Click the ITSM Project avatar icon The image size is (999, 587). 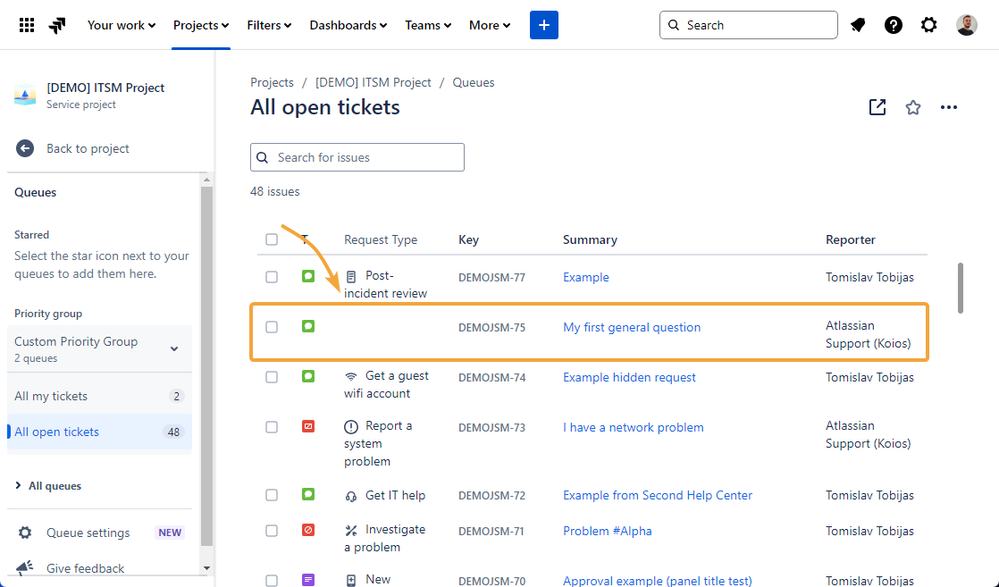click(25, 96)
